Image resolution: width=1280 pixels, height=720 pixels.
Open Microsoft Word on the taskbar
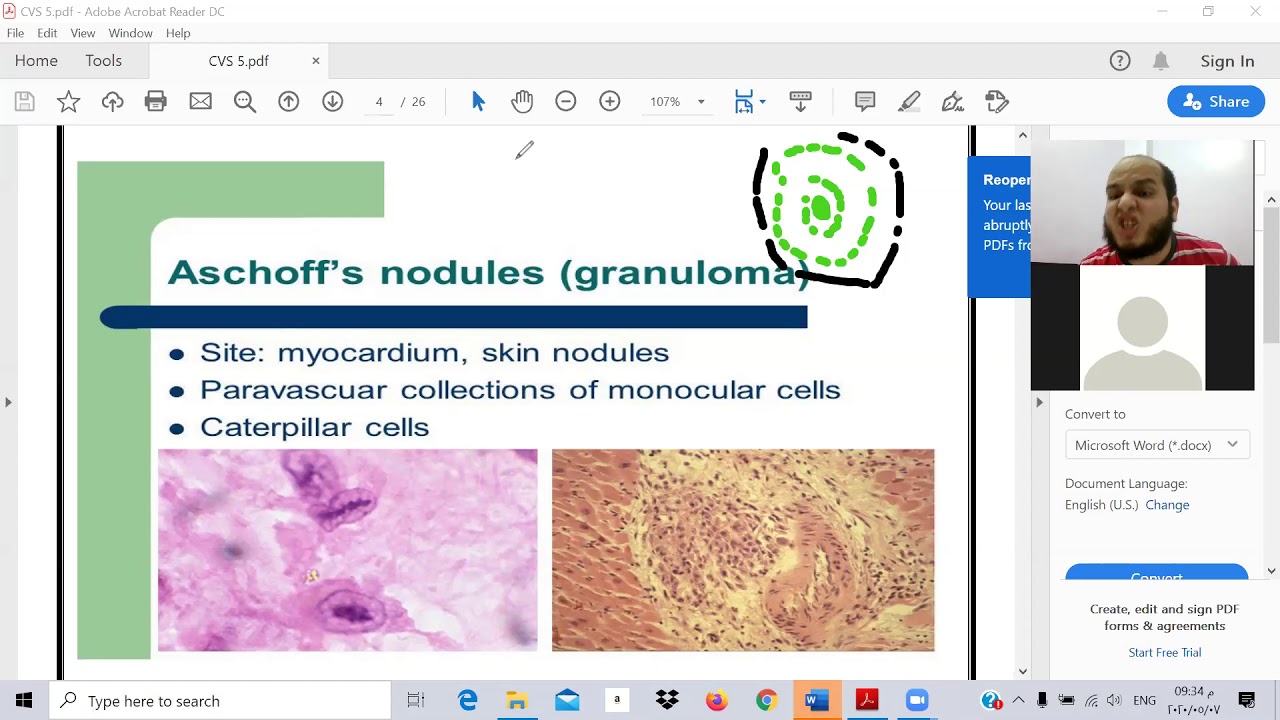pyautogui.click(x=817, y=700)
